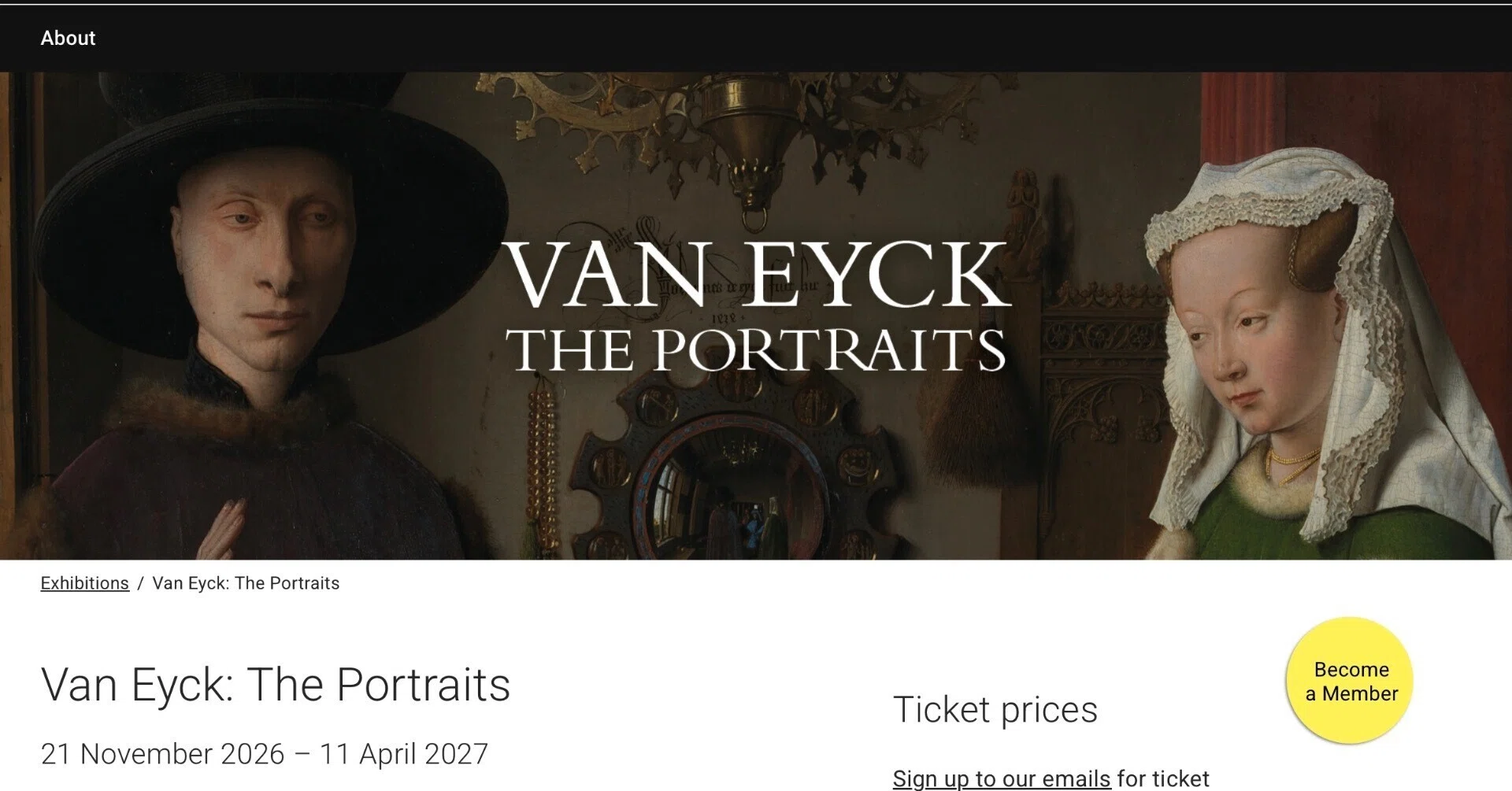1512x791 pixels.
Task: Click the brass chandelier in the banner image
Action: tap(748, 142)
